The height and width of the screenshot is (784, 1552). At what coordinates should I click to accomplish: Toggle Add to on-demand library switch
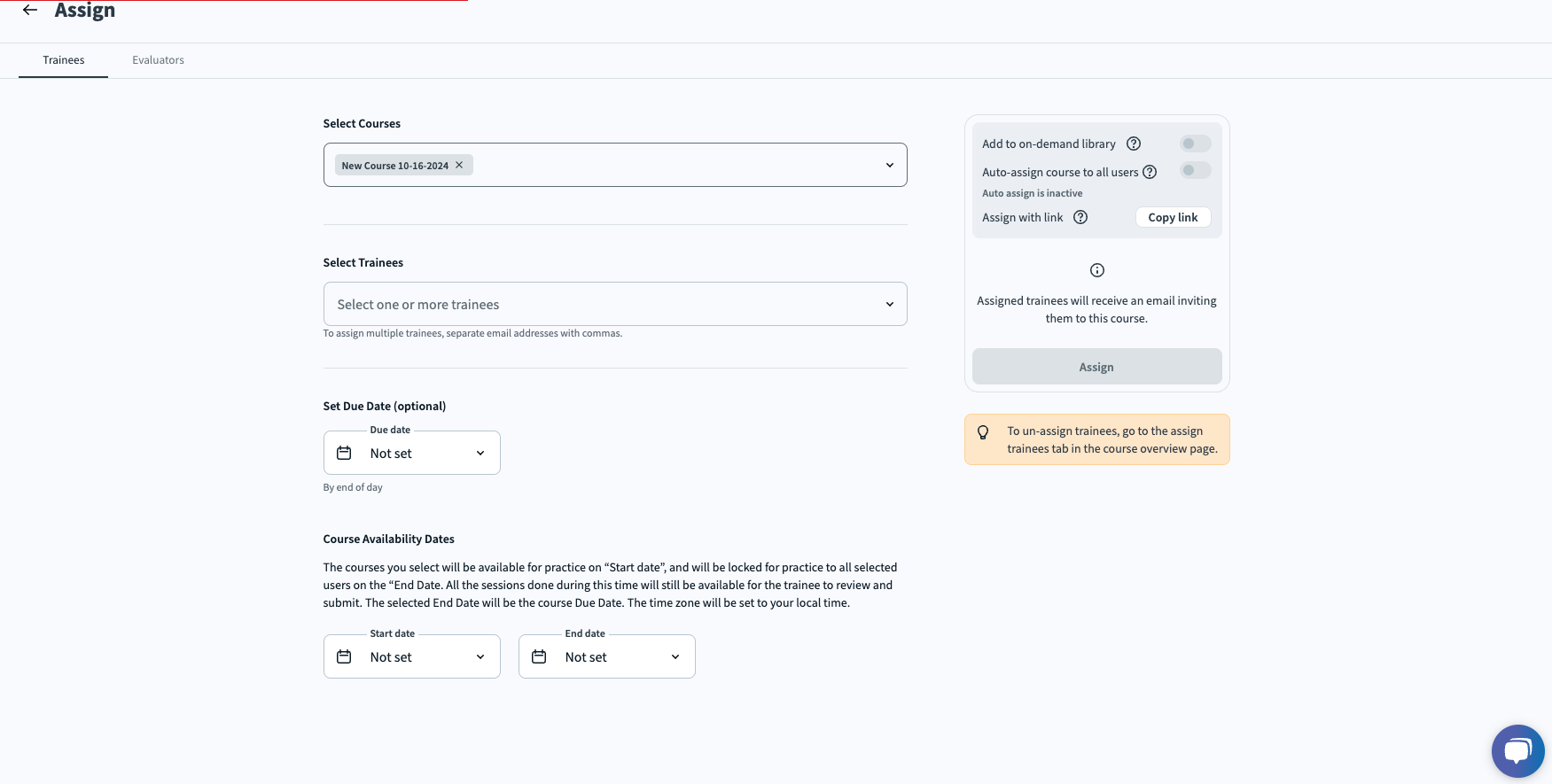click(x=1195, y=144)
